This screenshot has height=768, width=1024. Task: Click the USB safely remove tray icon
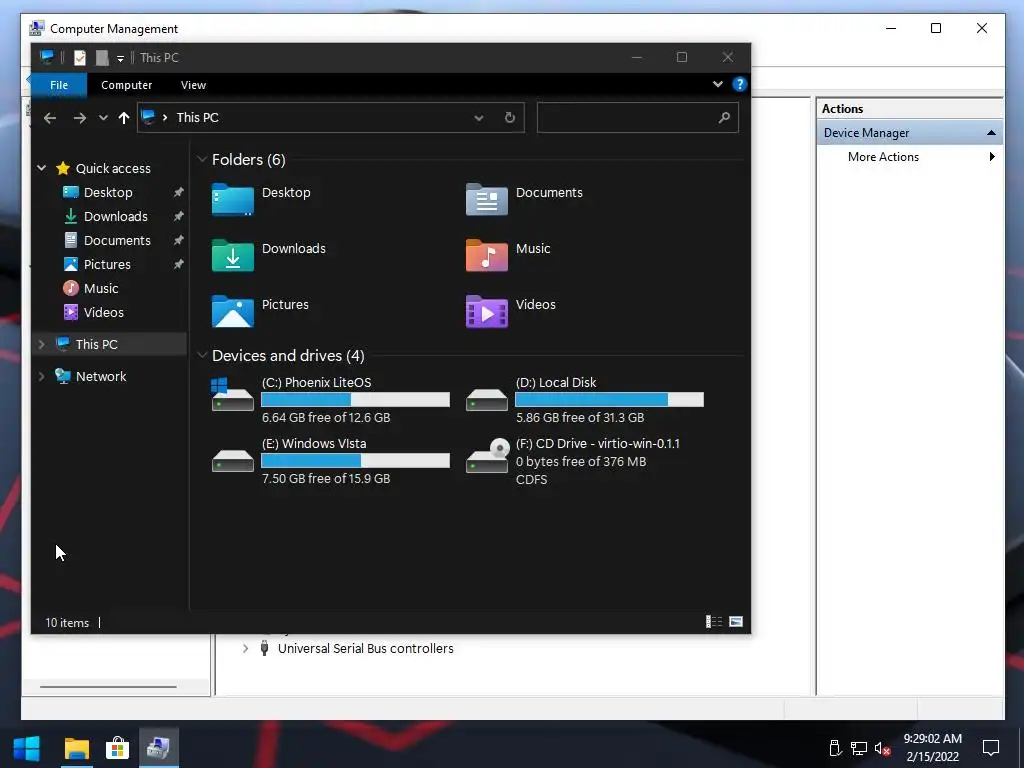835,748
